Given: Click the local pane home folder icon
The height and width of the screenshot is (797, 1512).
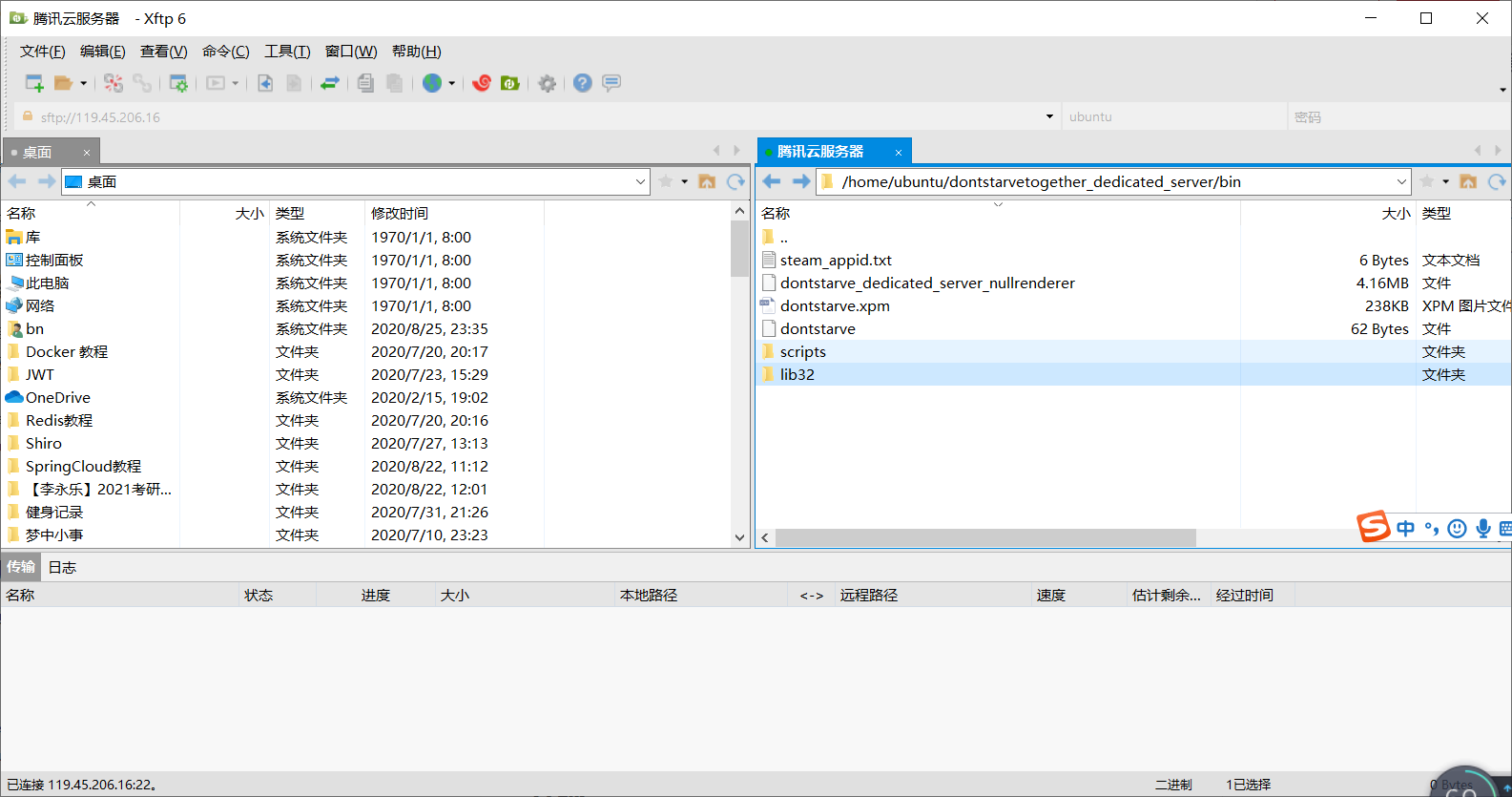Looking at the screenshot, I should [707, 181].
